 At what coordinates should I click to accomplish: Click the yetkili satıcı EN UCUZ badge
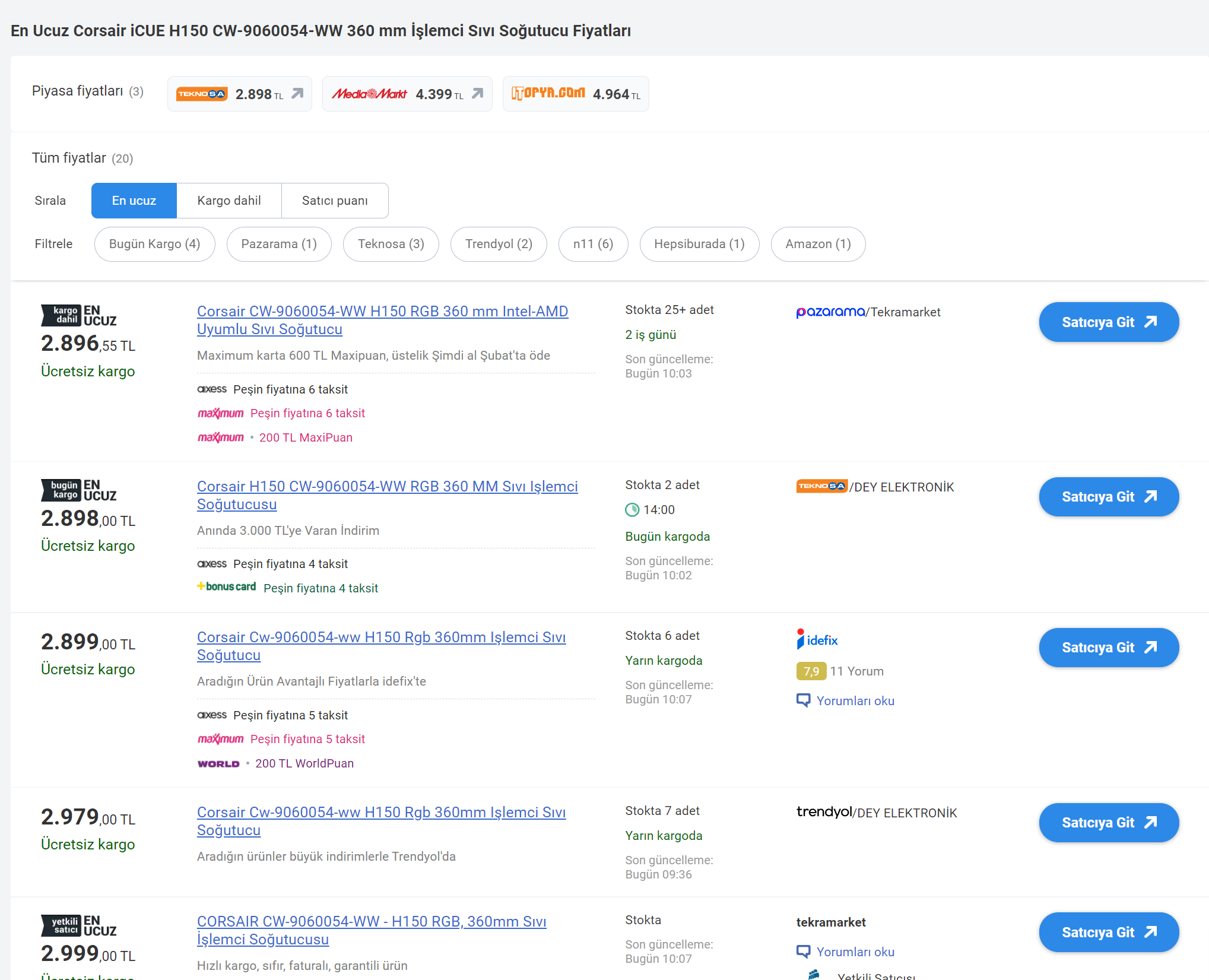[x=79, y=925]
